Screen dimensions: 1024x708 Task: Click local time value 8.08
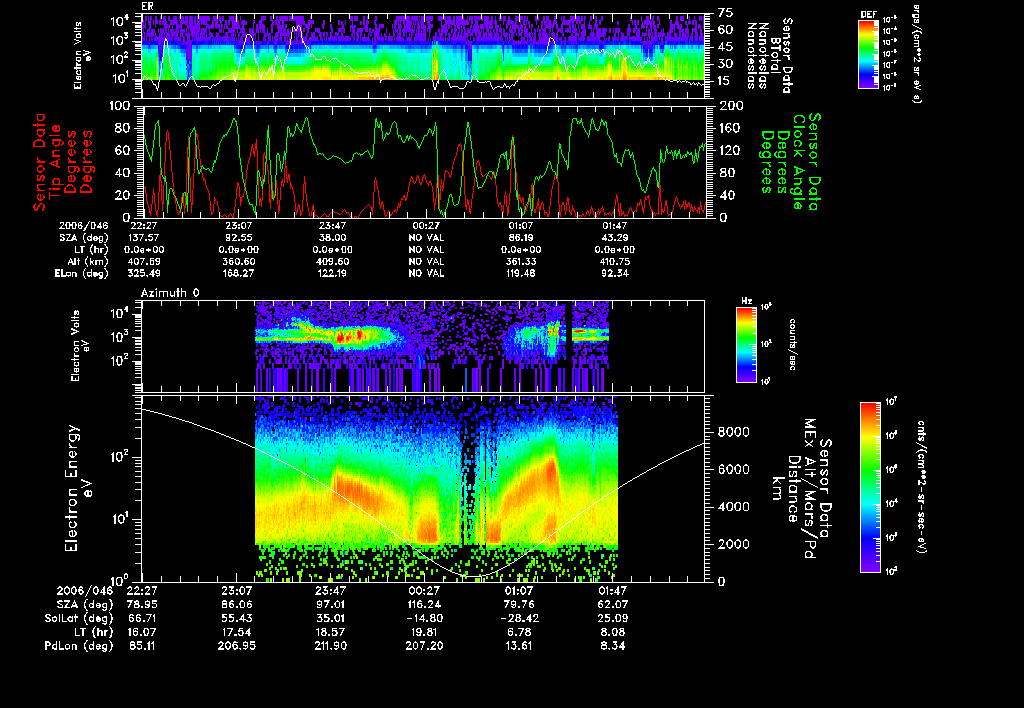[x=612, y=632]
